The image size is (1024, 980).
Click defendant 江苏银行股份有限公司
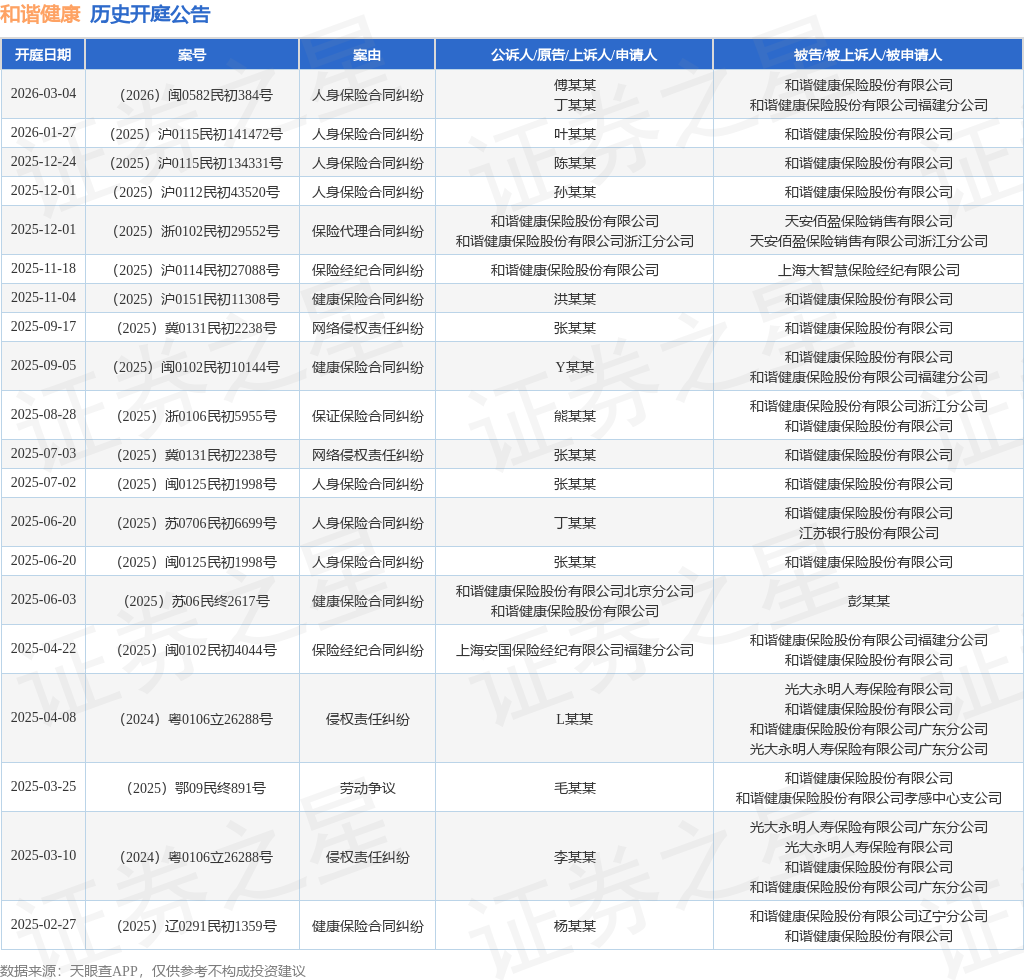coord(868,533)
